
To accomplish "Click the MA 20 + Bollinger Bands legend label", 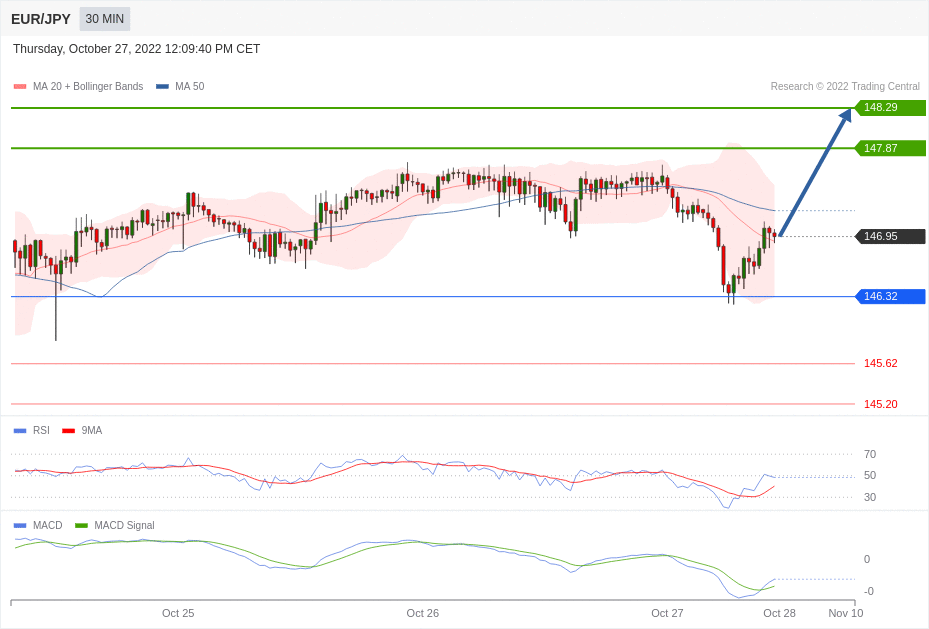I will 88,86.
